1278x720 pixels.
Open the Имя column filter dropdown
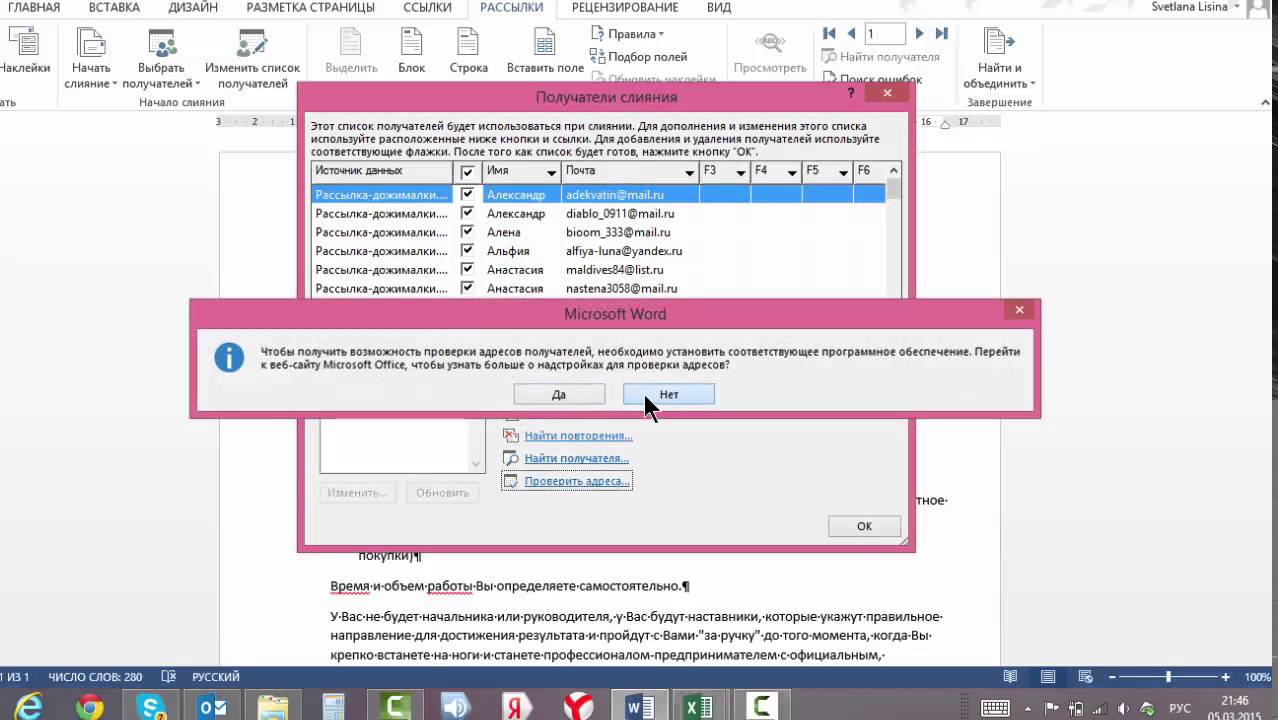click(551, 173)
